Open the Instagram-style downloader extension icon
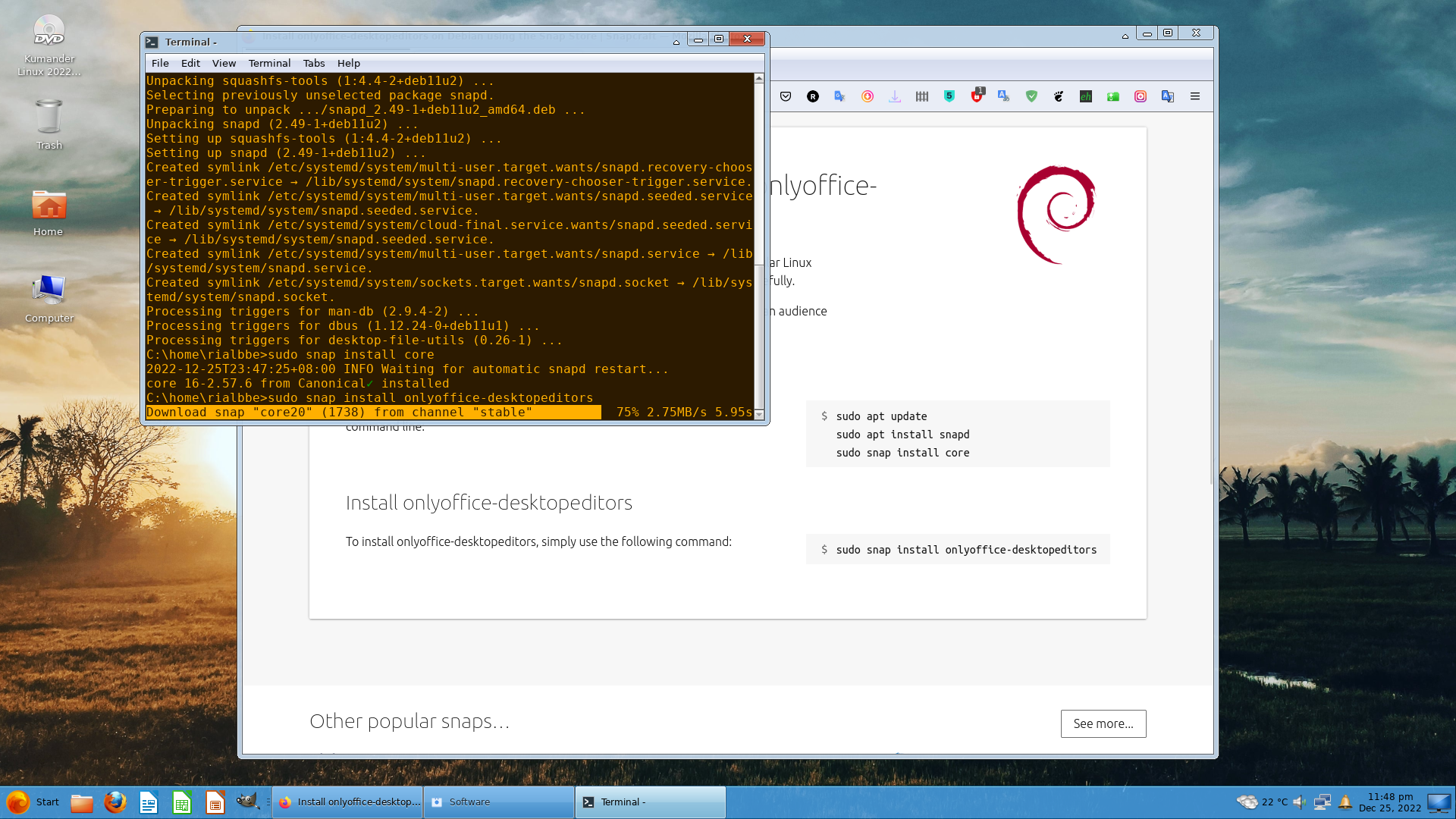Screen dimensions: 1456x819 (x=1141, y=96)
